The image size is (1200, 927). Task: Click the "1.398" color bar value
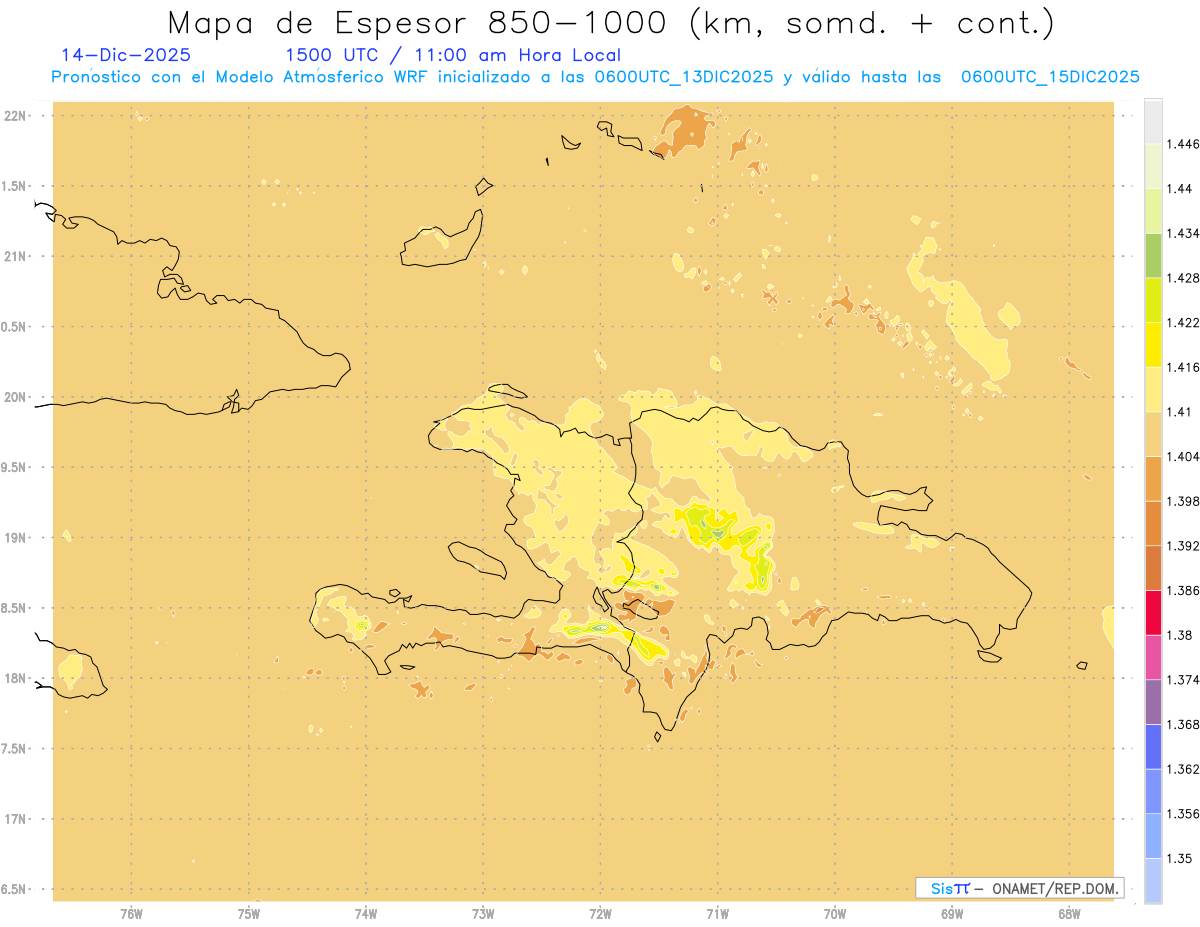(1183, 501)
